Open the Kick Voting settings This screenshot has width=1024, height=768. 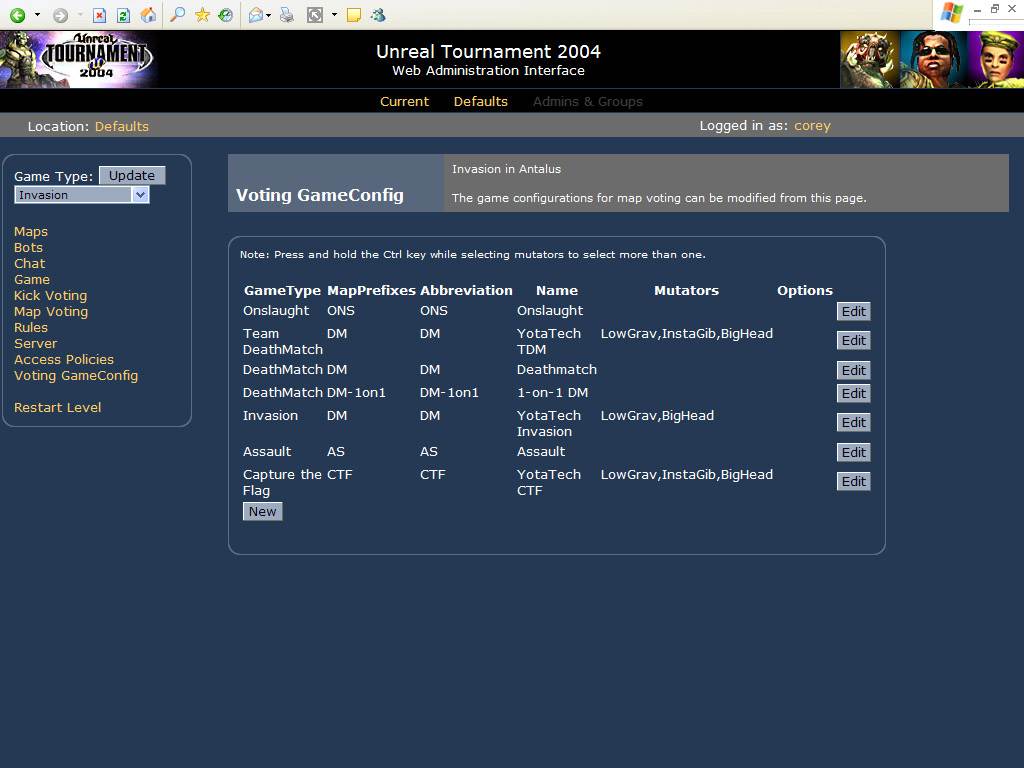pos(50,296)
